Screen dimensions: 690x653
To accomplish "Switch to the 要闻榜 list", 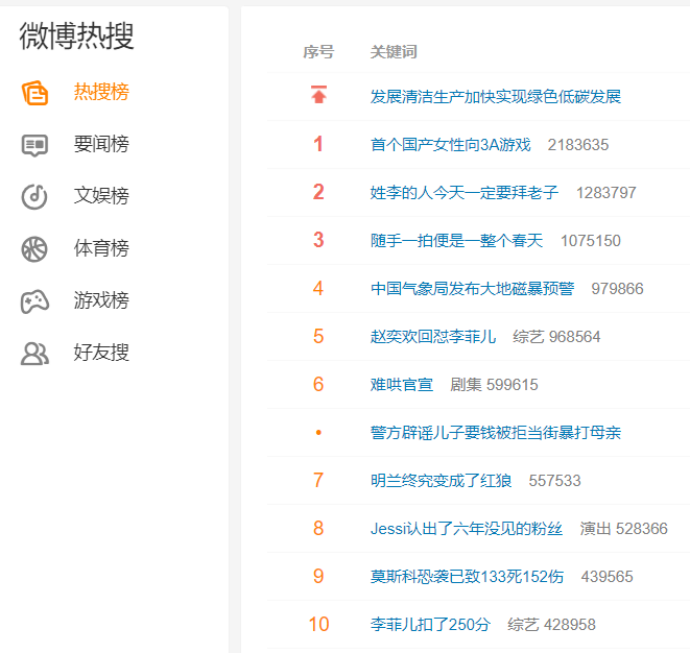I will click(101, 144).
